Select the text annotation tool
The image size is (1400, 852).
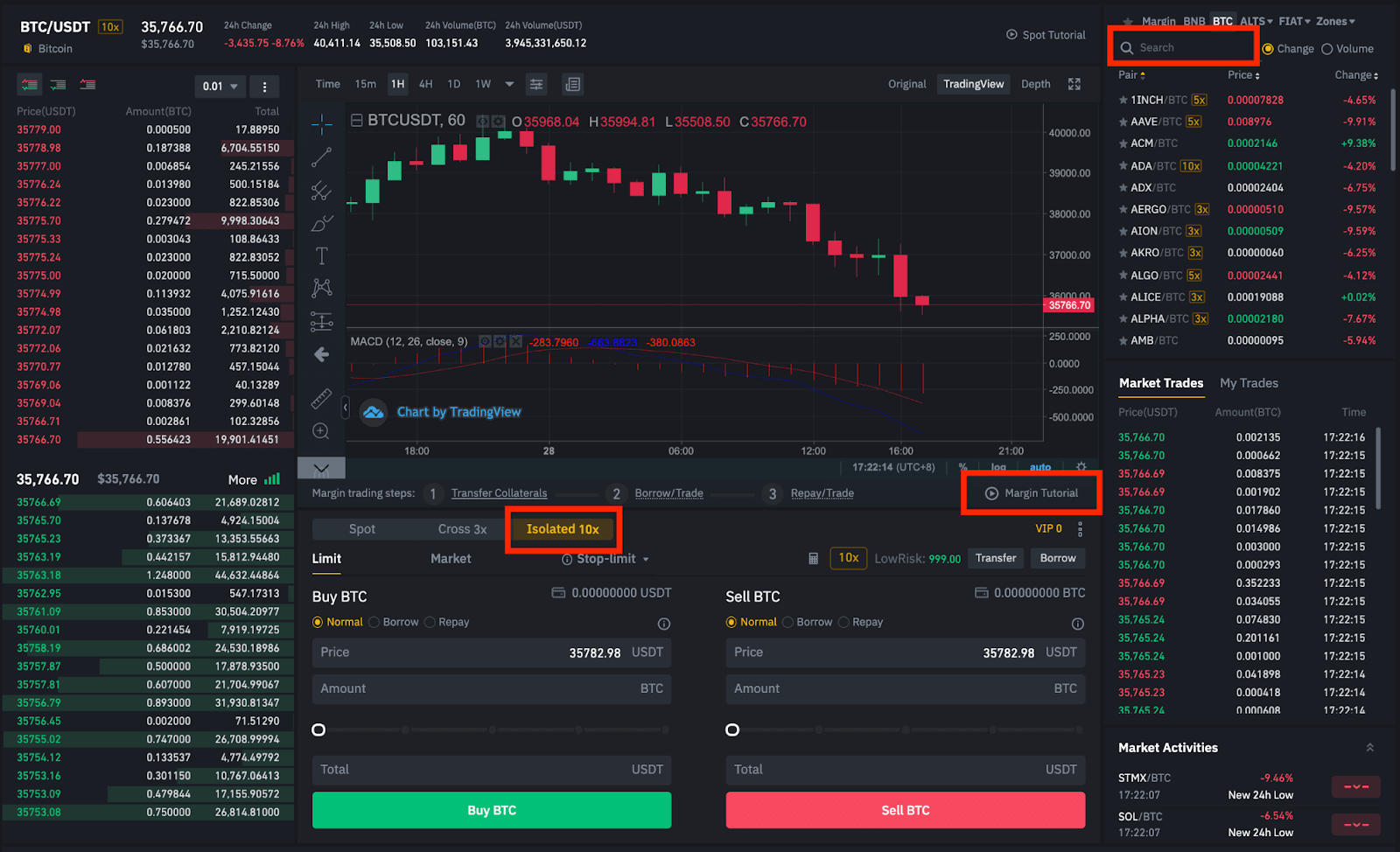321,255
